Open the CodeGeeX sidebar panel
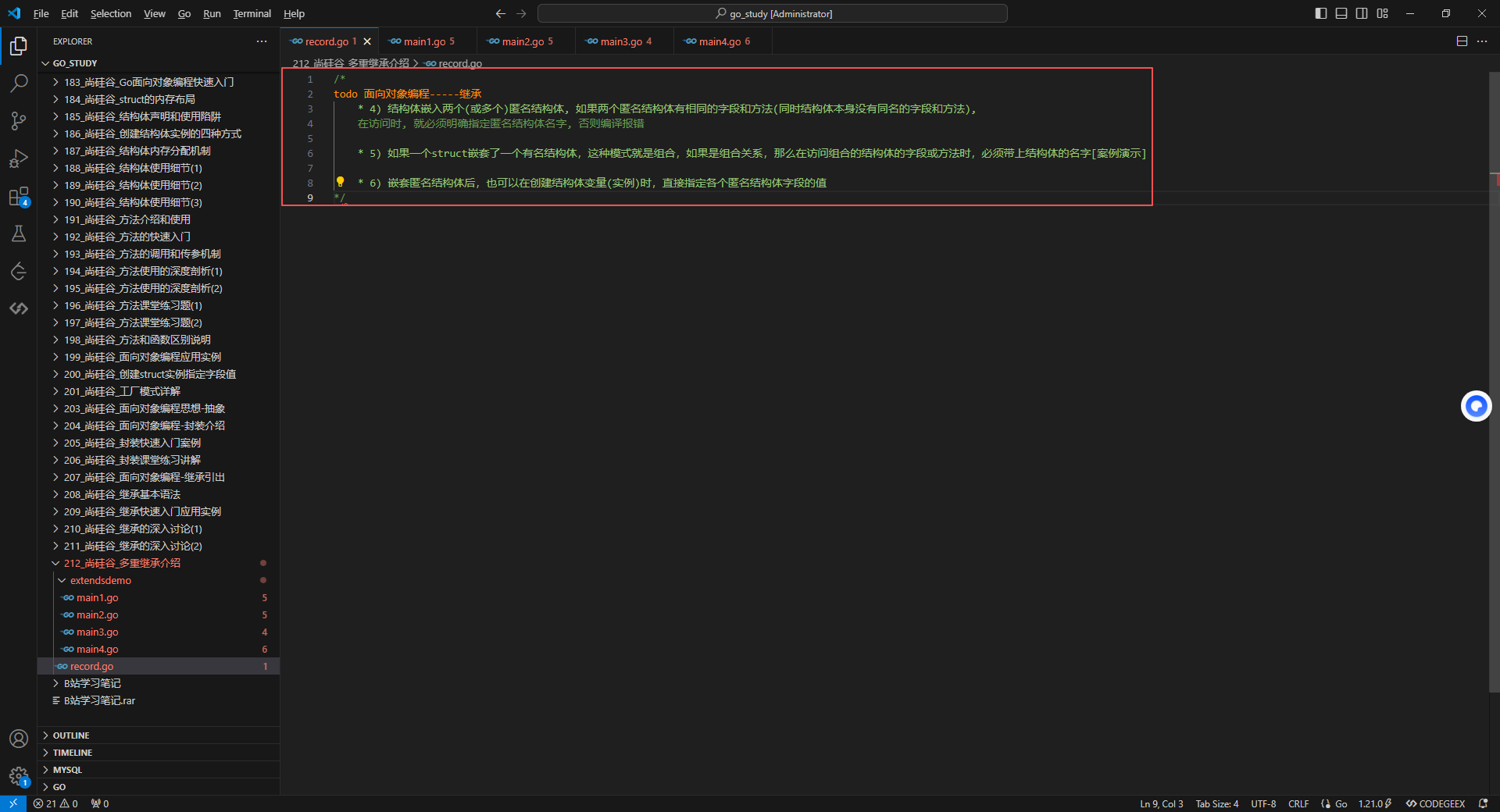 point(19,308)
